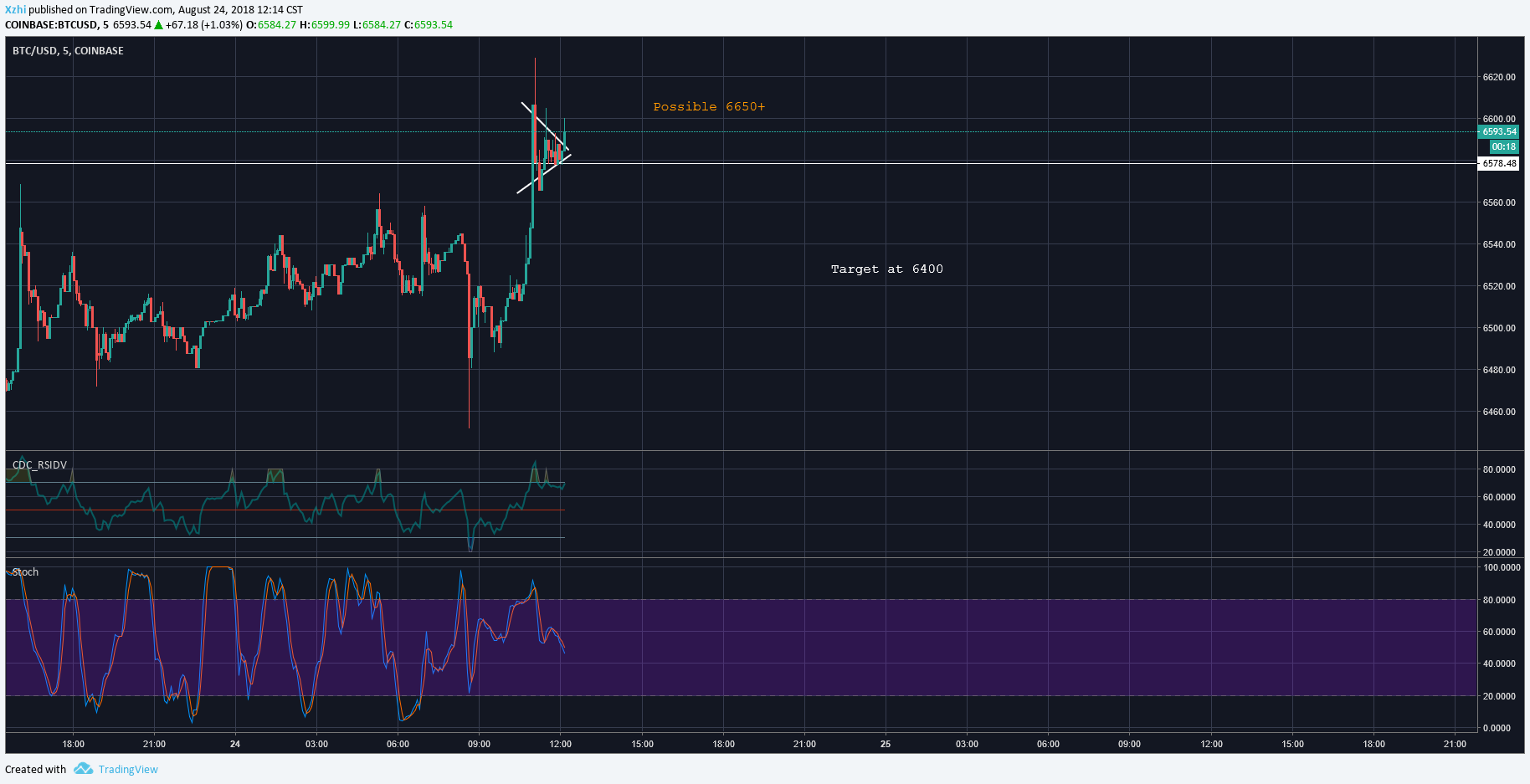
Task: Click the first 18:00 time axis label
Action: 74,744
